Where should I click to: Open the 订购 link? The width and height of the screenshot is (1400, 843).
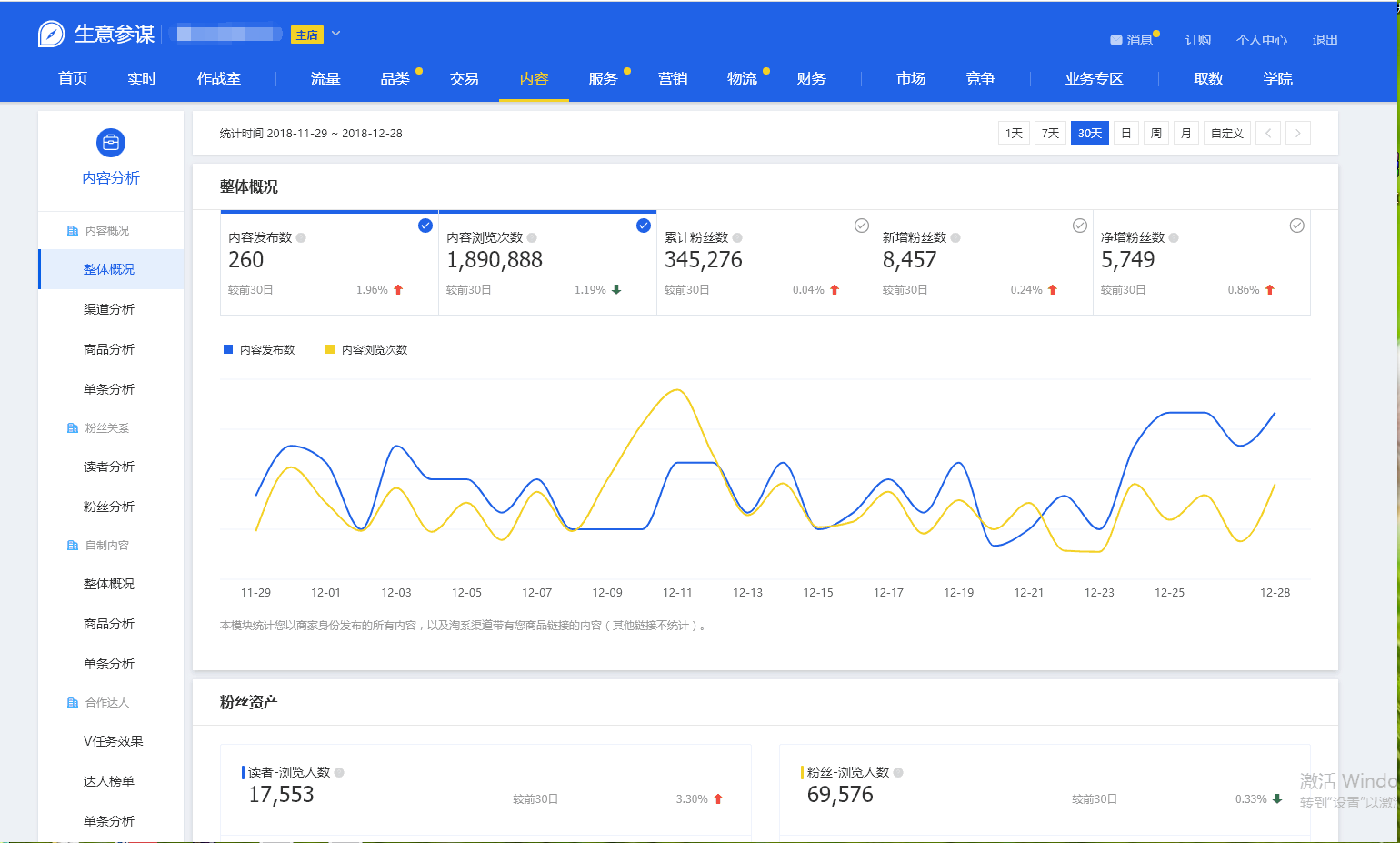pos(1198,40)
